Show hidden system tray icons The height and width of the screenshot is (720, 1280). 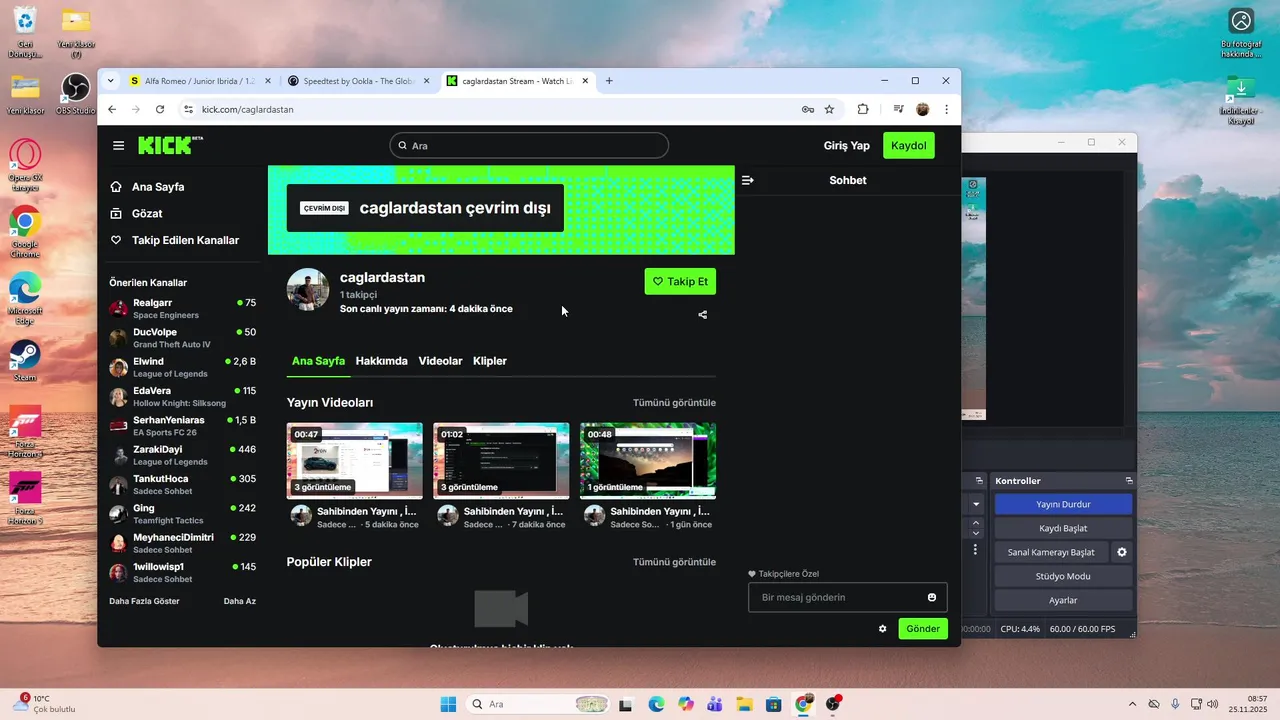pos(1132,704)
